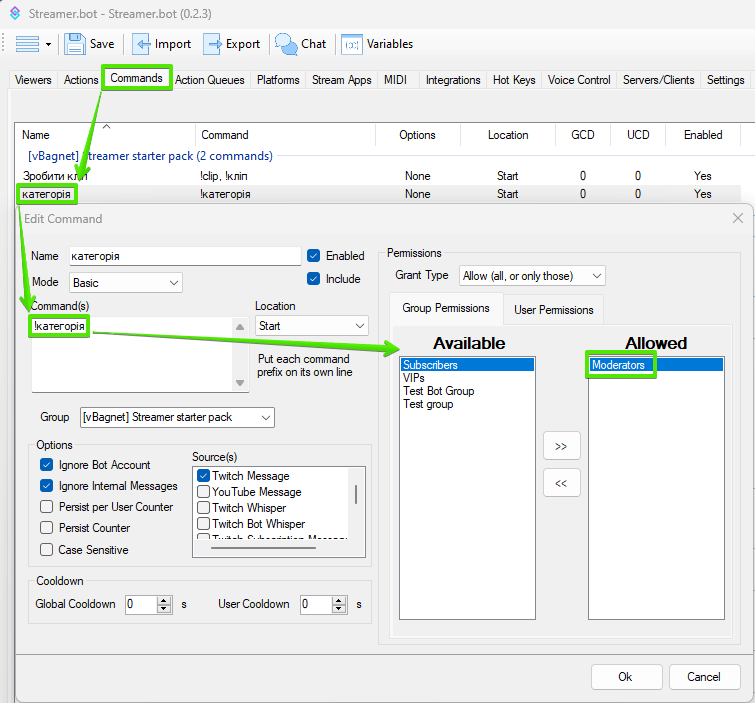Select VIPs in Available list
The width and height of the screenshot is (755, 703).
point(467,378)
